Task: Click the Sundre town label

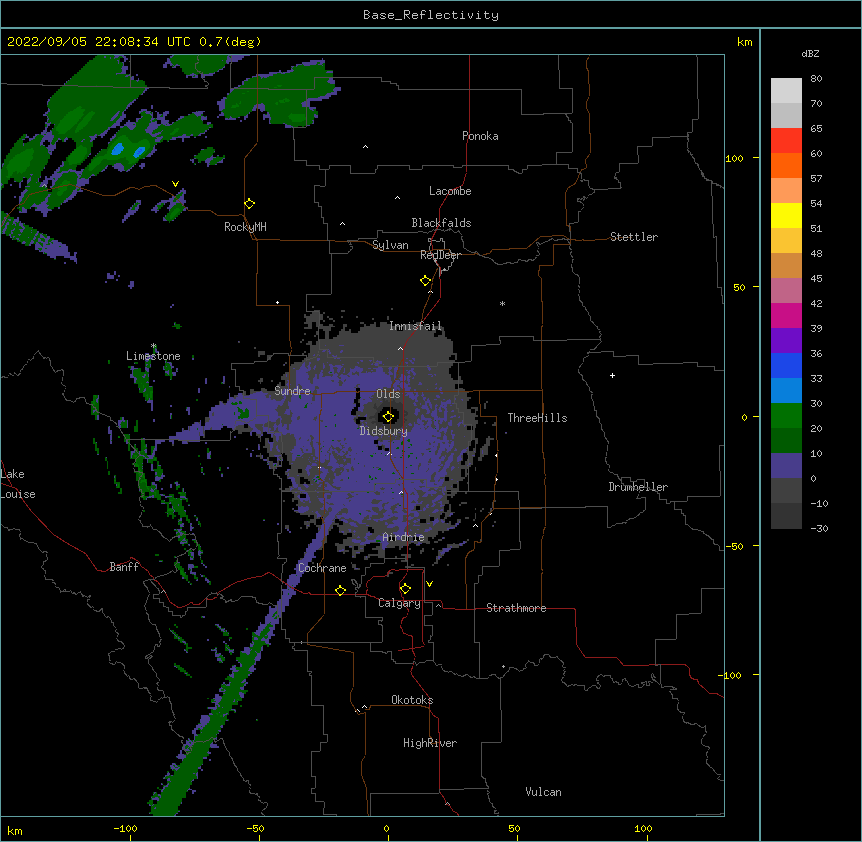Action: click(x=292, y=391)
